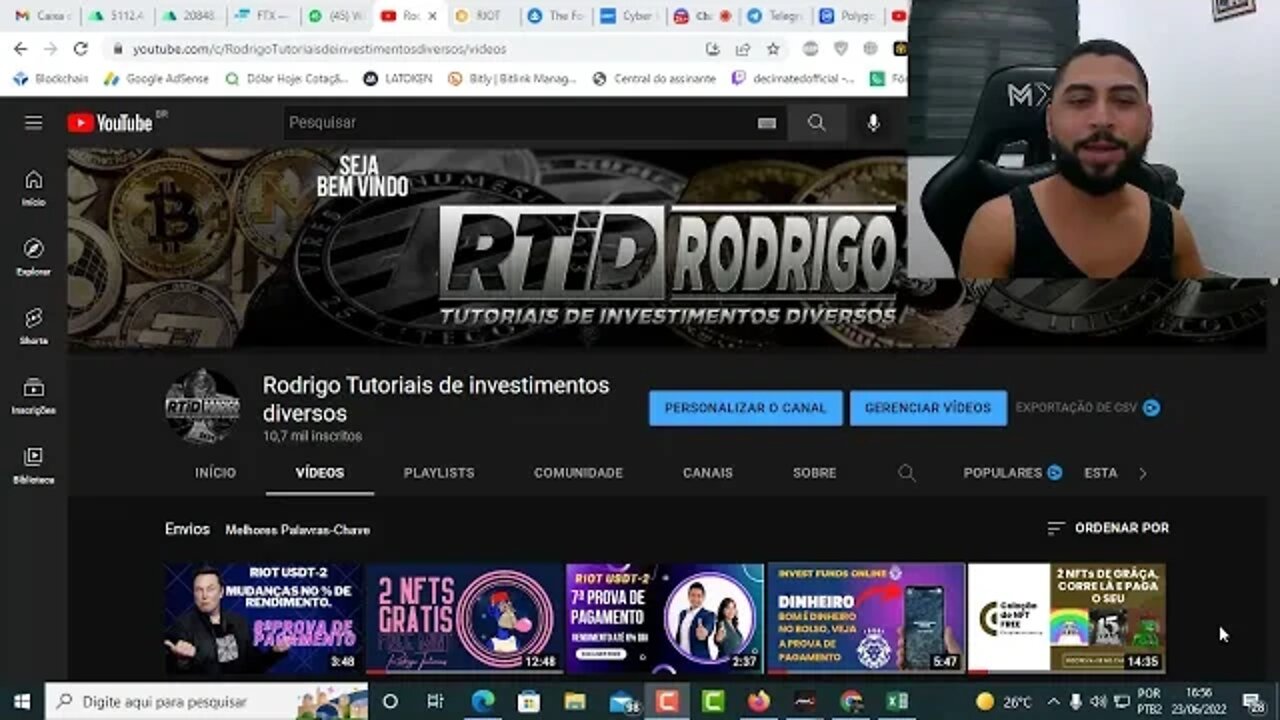1280x720 pixels.
Task: Click PERSONALIZAR O CANAL button
Action: (746, 408)
